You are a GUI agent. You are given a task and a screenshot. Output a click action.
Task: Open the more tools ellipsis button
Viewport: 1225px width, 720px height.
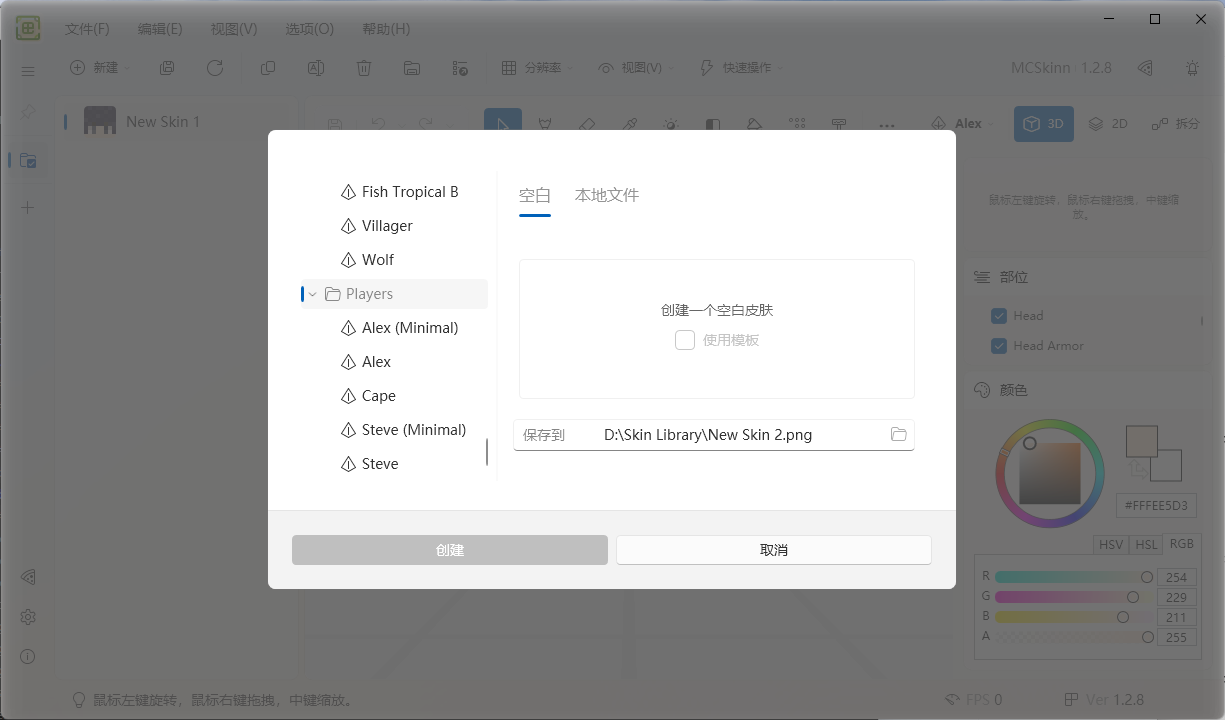[x=886, y=125]
